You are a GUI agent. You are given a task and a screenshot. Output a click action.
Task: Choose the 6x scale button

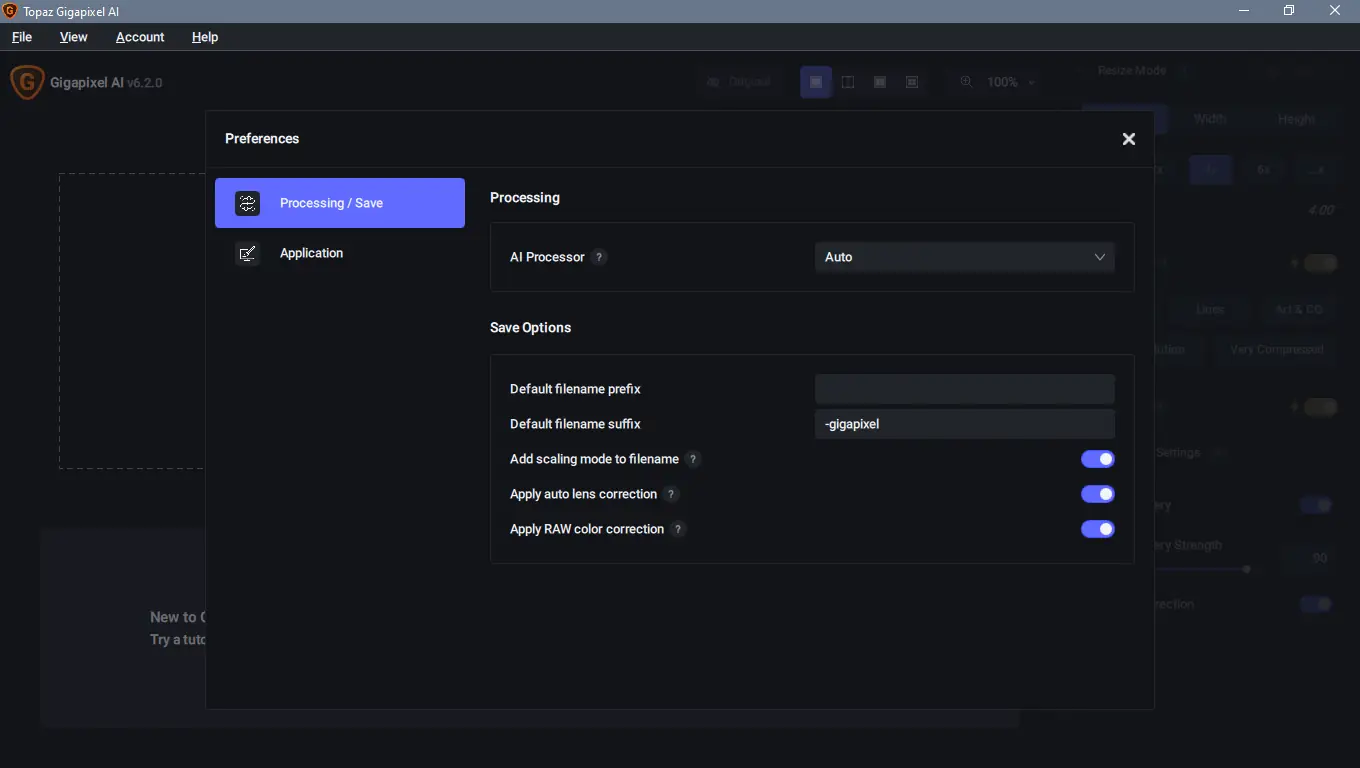point(1264,170)
